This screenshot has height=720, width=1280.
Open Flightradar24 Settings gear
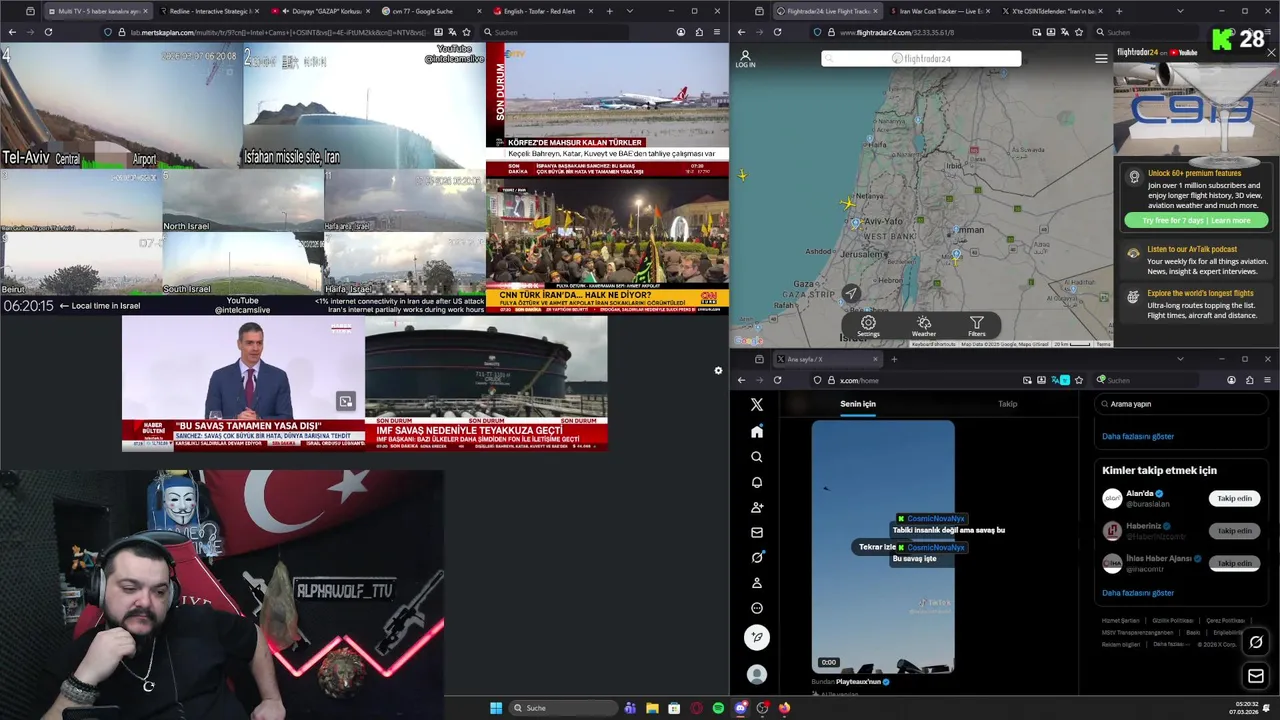[868, 325]
